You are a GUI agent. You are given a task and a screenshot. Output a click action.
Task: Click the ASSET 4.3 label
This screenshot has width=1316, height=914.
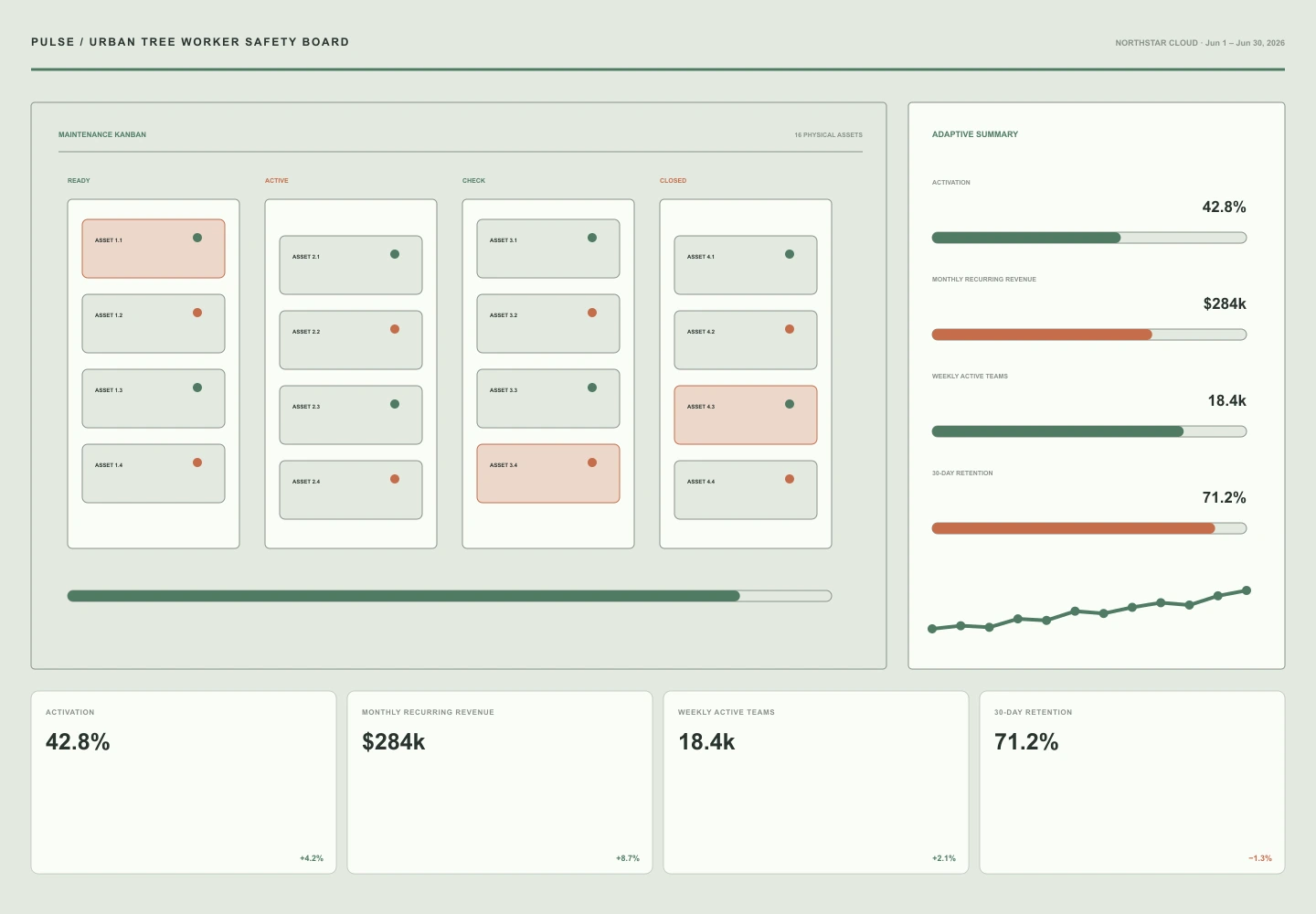click(701, 407)
